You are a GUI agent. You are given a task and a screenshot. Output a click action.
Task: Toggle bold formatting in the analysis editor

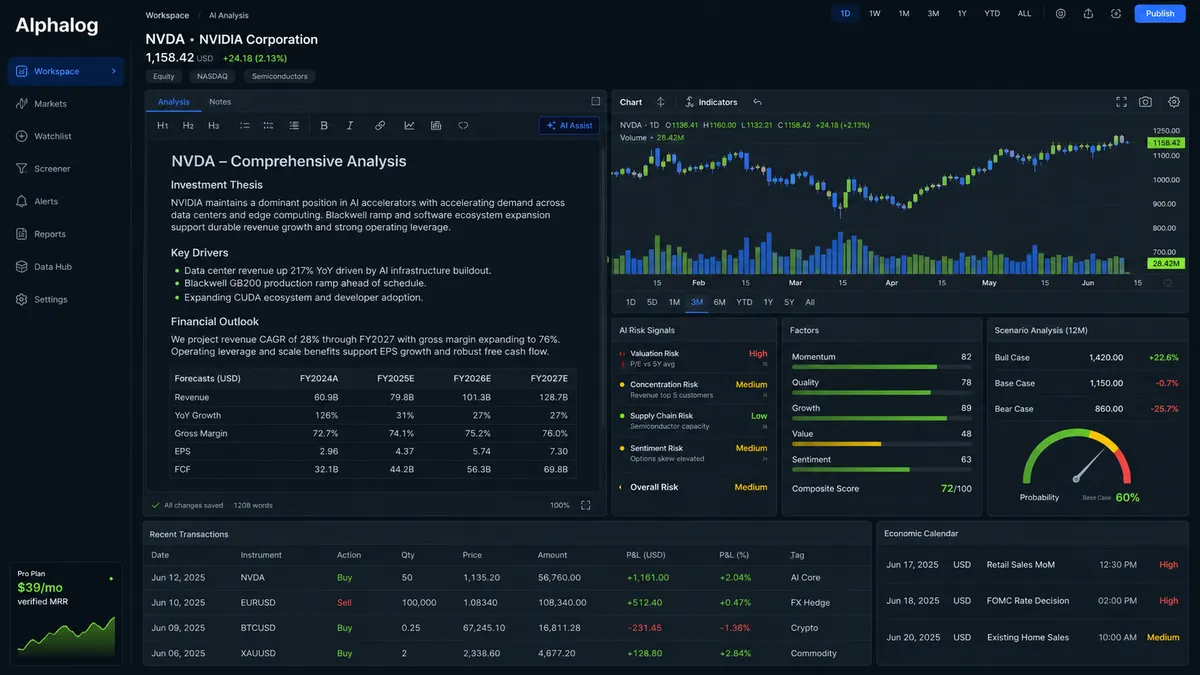(x=324, y=126)
